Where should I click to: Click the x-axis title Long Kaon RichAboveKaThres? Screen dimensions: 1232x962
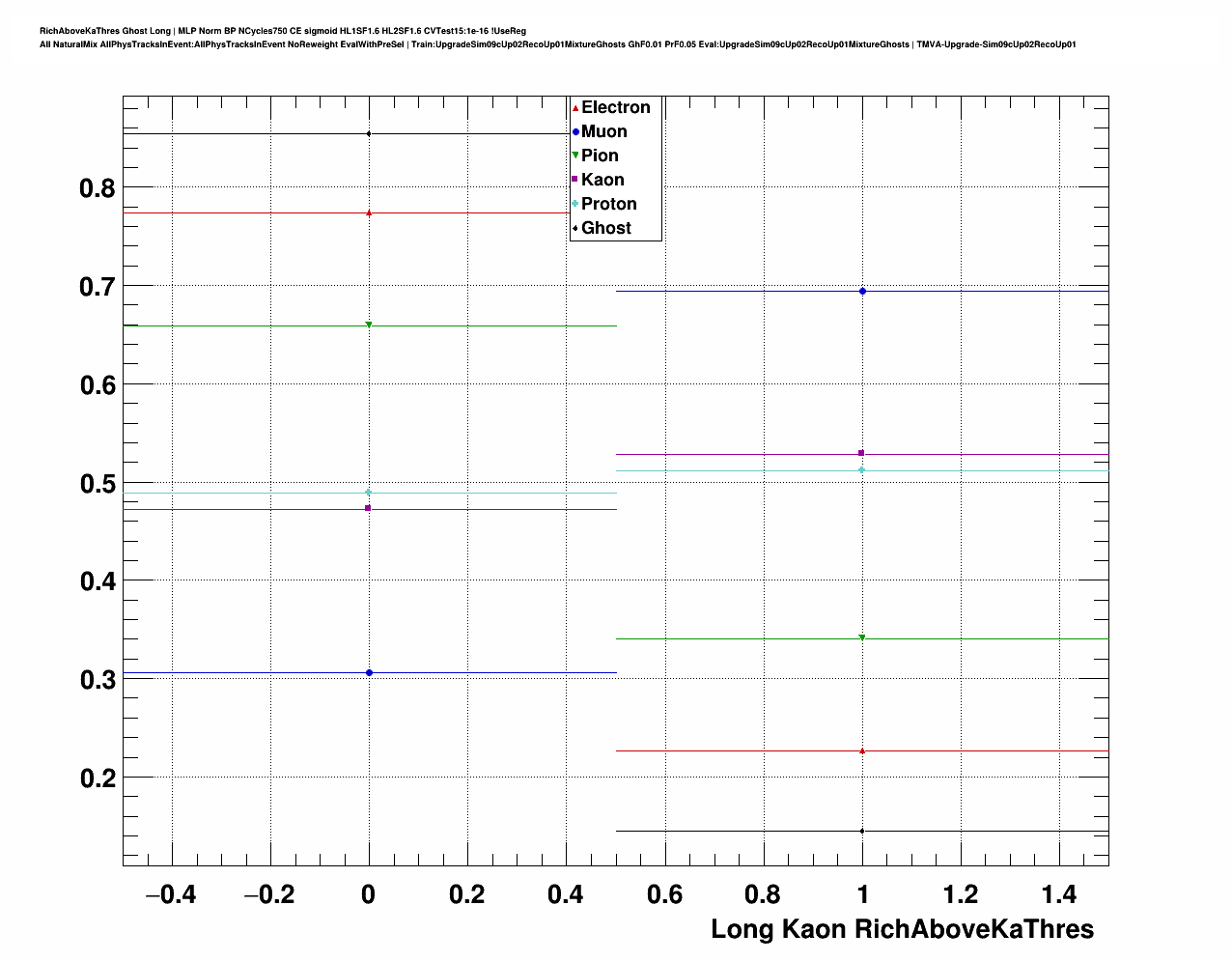(903, 930)
